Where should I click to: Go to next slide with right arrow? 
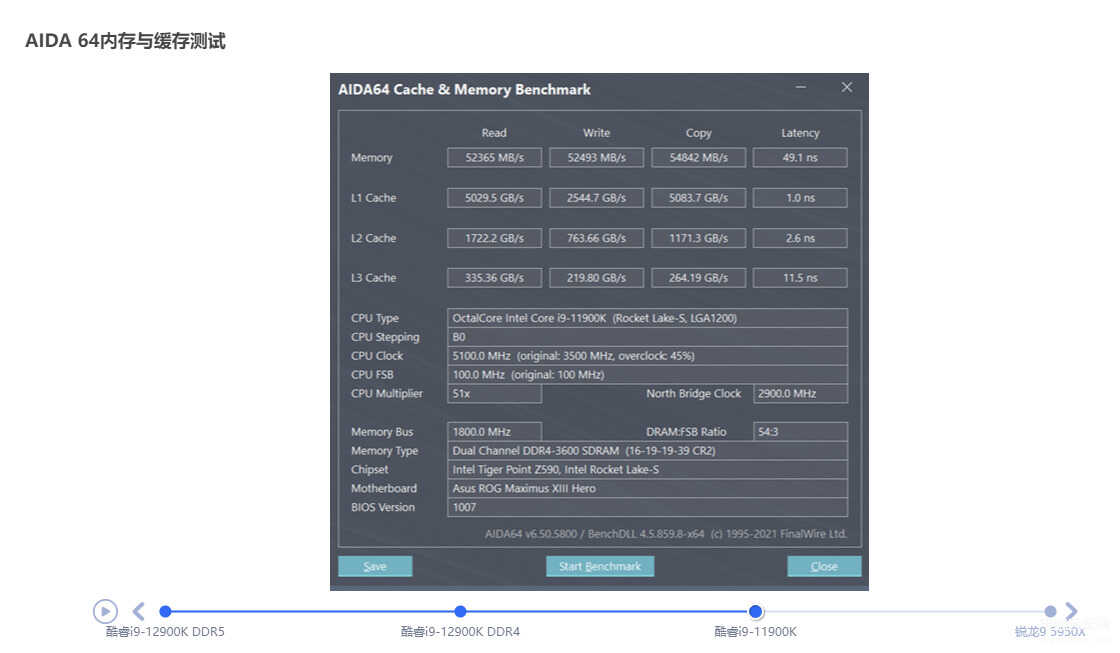click(x=1071, y=611)
